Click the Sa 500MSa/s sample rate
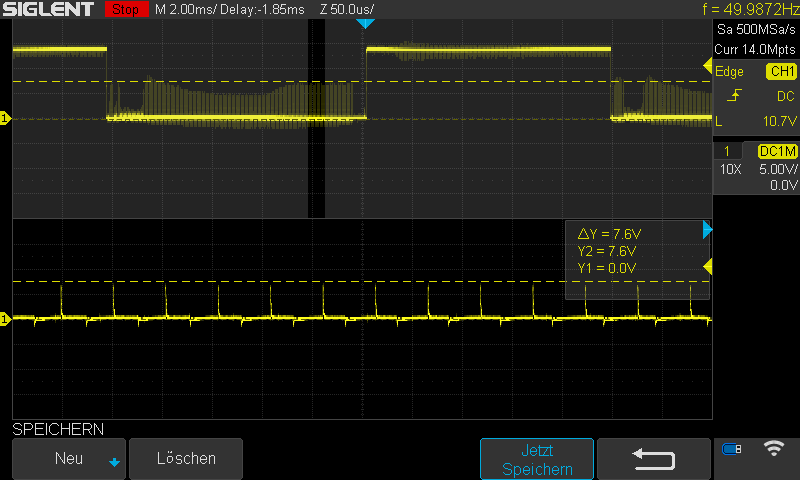This screenshot has height=480, width=800. 756,29
